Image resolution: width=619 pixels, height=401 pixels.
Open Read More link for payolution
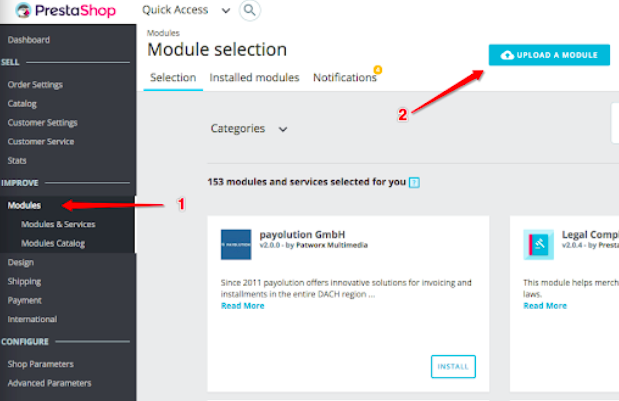tap(242, 306)
